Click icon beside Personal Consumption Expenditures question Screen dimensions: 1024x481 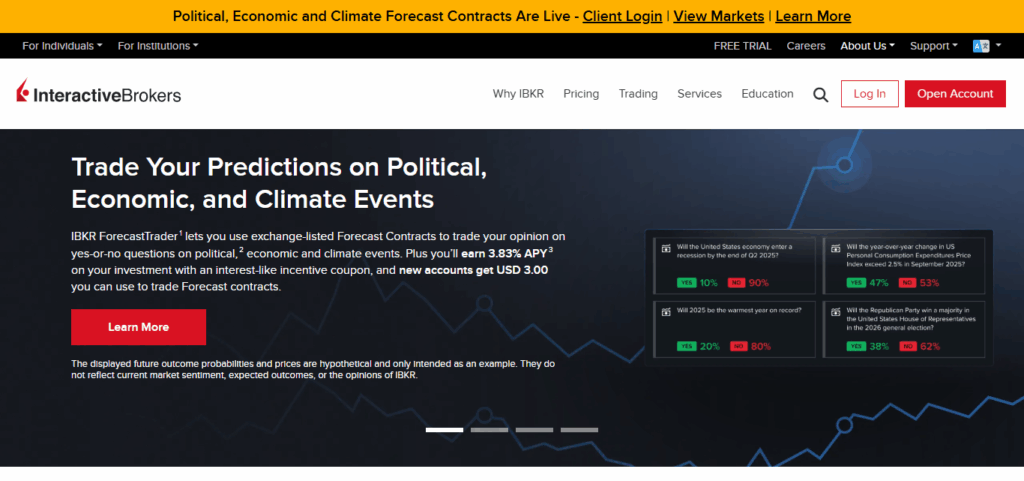point(835,247)
